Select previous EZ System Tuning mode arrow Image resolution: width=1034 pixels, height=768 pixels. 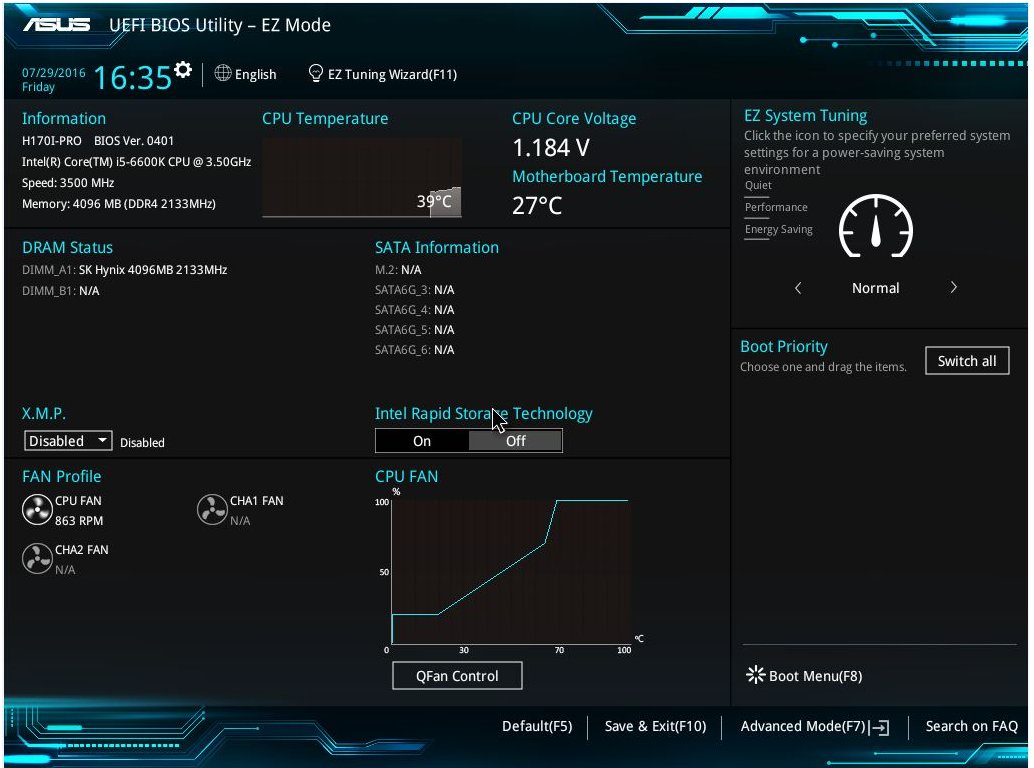click(798, 288)
